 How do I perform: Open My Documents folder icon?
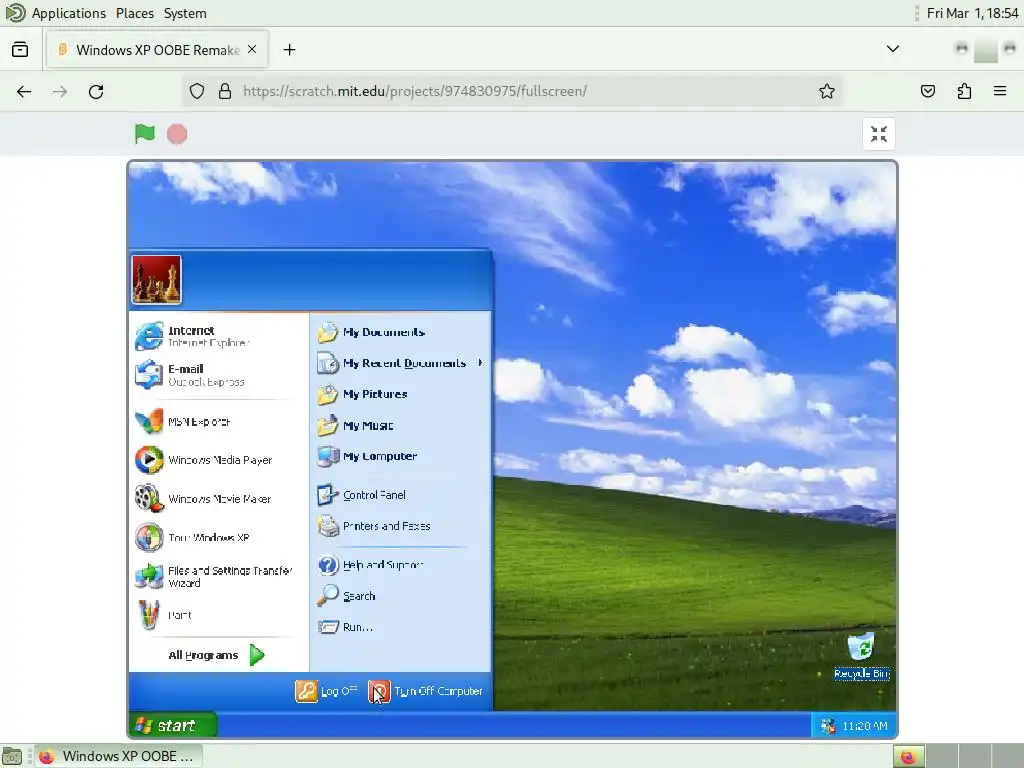(328, 332)
